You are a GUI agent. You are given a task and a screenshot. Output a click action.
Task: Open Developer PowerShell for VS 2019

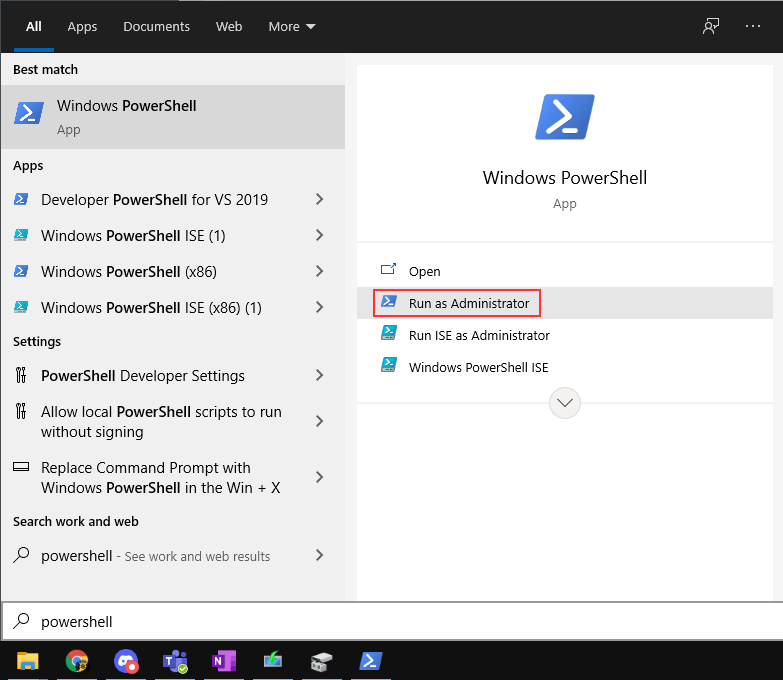tap(173, 199)
